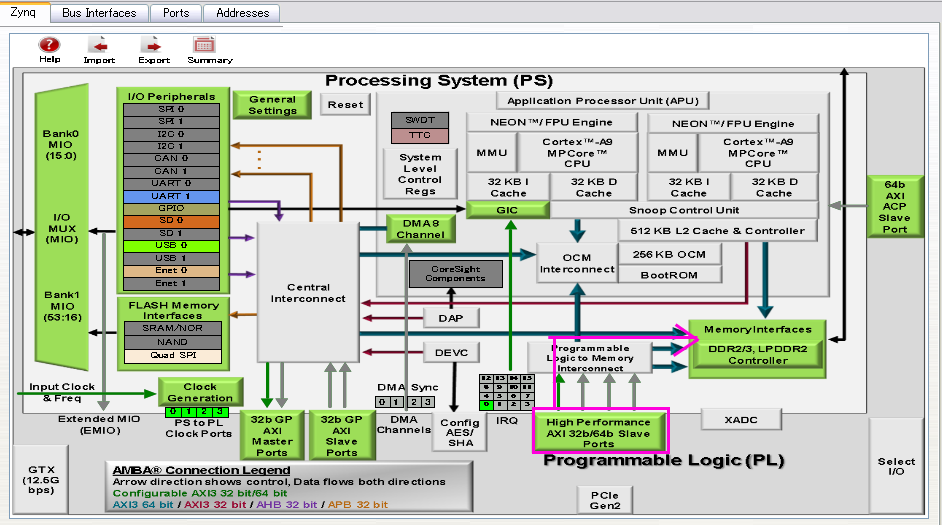Switch to the Bus Interfaces tab
The width and height of the screenshot is (942, 525).
coord(99,13)
